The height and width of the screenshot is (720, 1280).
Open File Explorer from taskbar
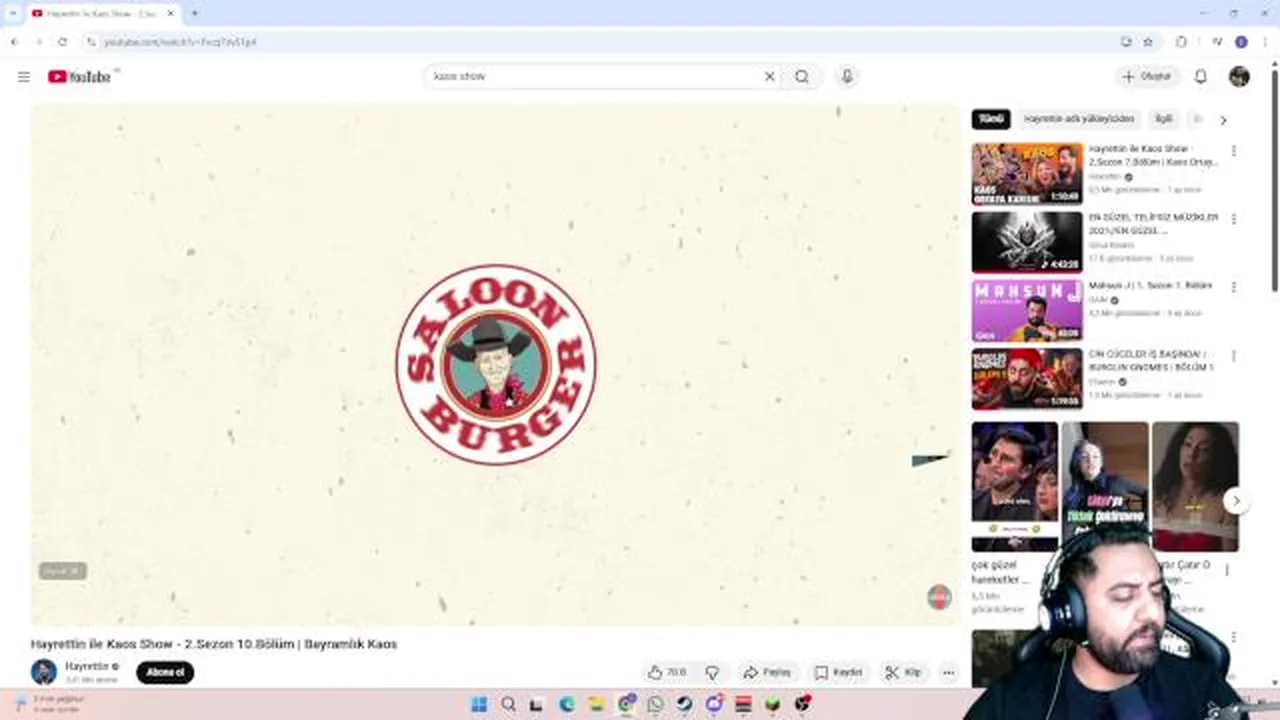click(596, 704)
